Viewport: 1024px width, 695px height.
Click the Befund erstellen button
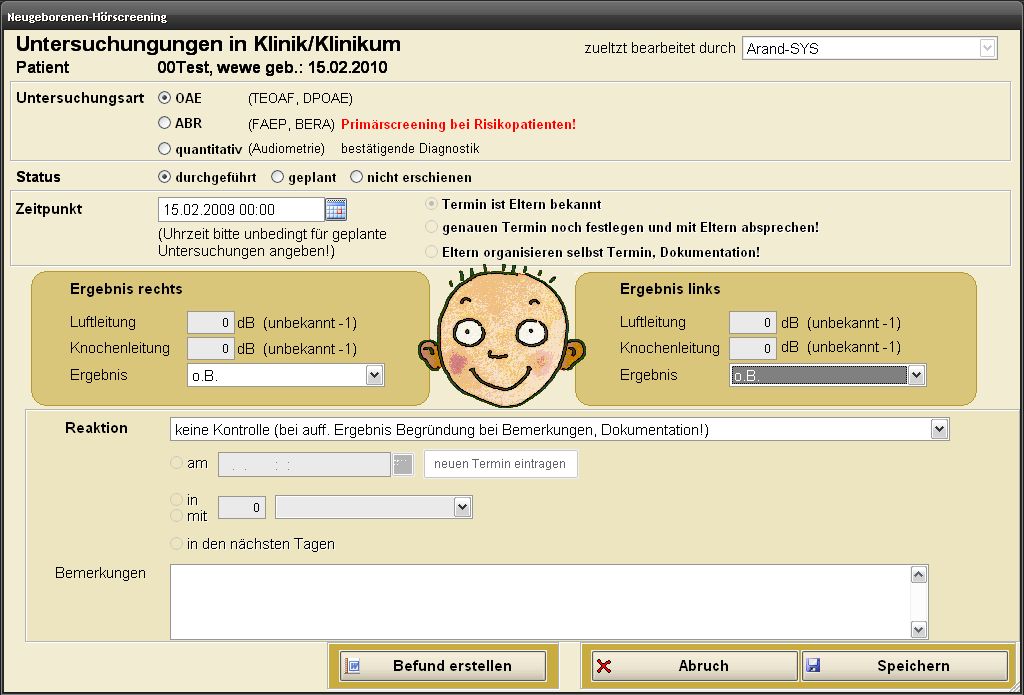pyautogui.click(x=442, y=666)
